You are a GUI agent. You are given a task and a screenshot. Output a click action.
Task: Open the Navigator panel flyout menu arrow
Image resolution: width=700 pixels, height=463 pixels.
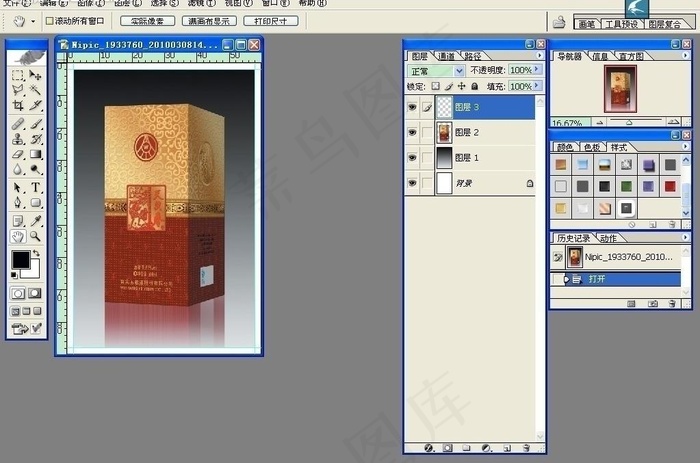point(685,55)
